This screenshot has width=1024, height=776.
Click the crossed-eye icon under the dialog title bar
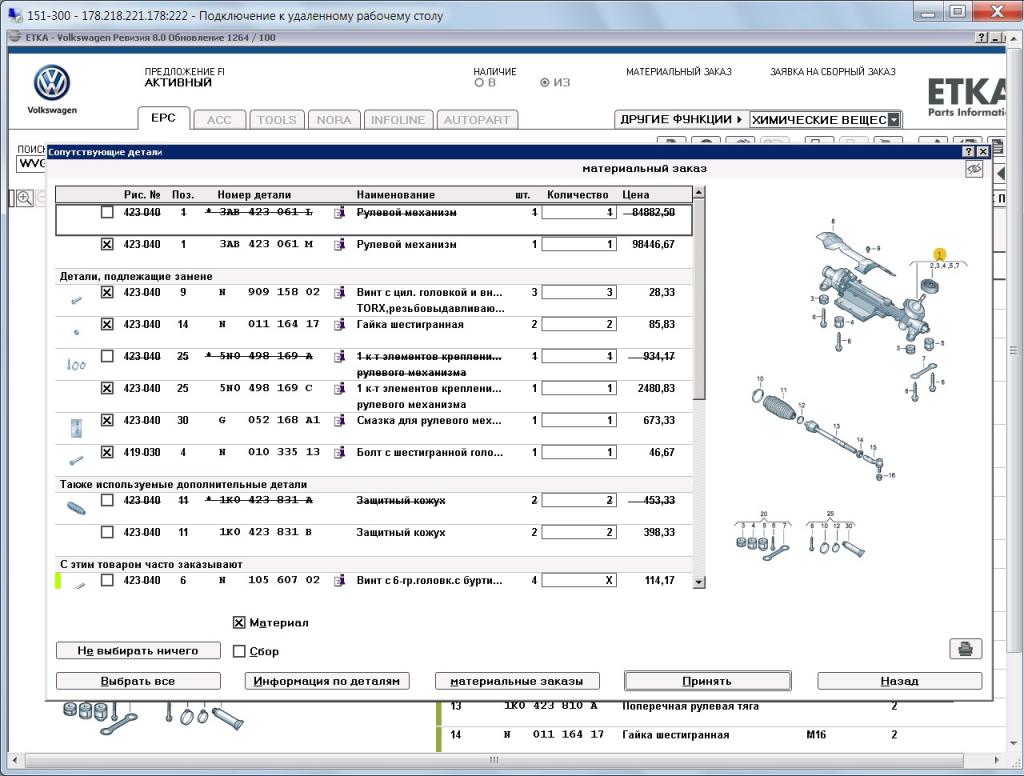tap(974, 169)
